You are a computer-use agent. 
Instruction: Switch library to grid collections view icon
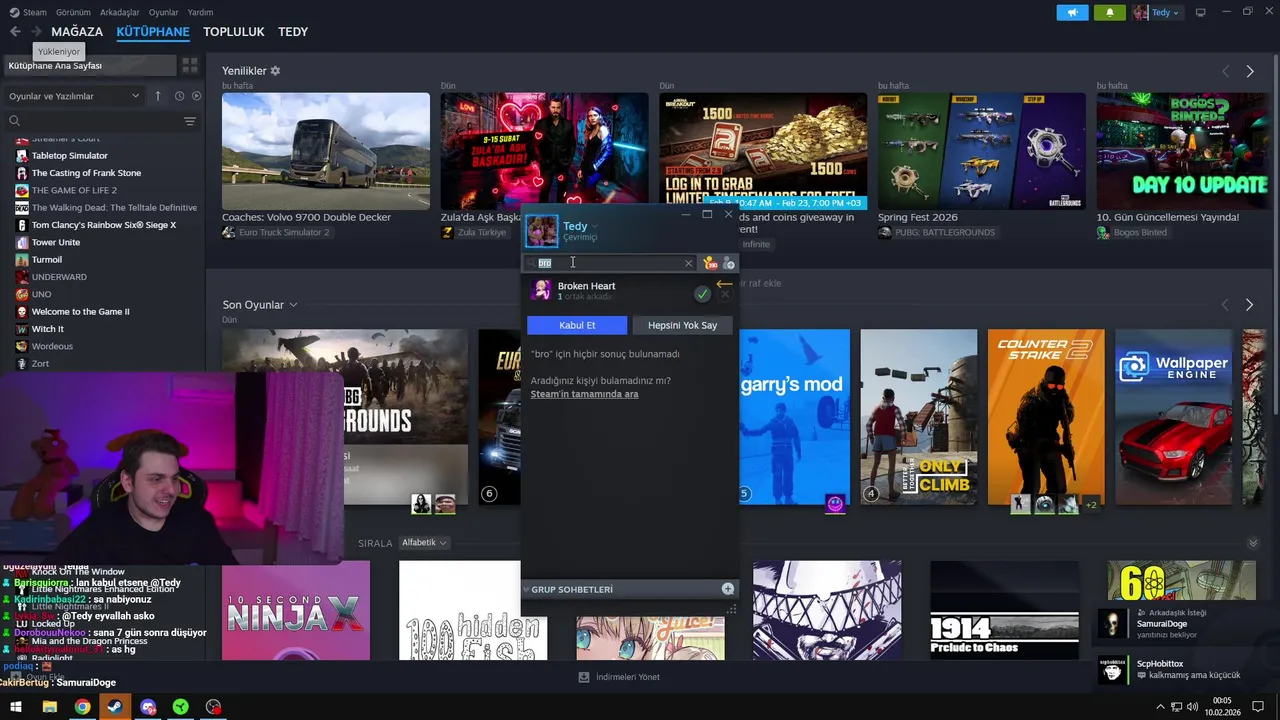(x=190, y=66)
